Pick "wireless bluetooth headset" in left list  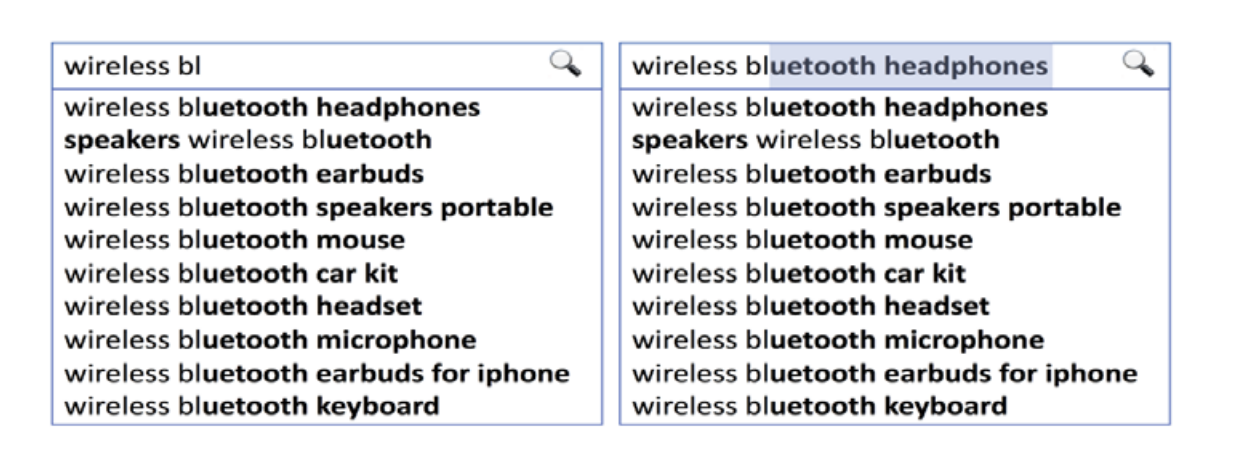(243, 306)
